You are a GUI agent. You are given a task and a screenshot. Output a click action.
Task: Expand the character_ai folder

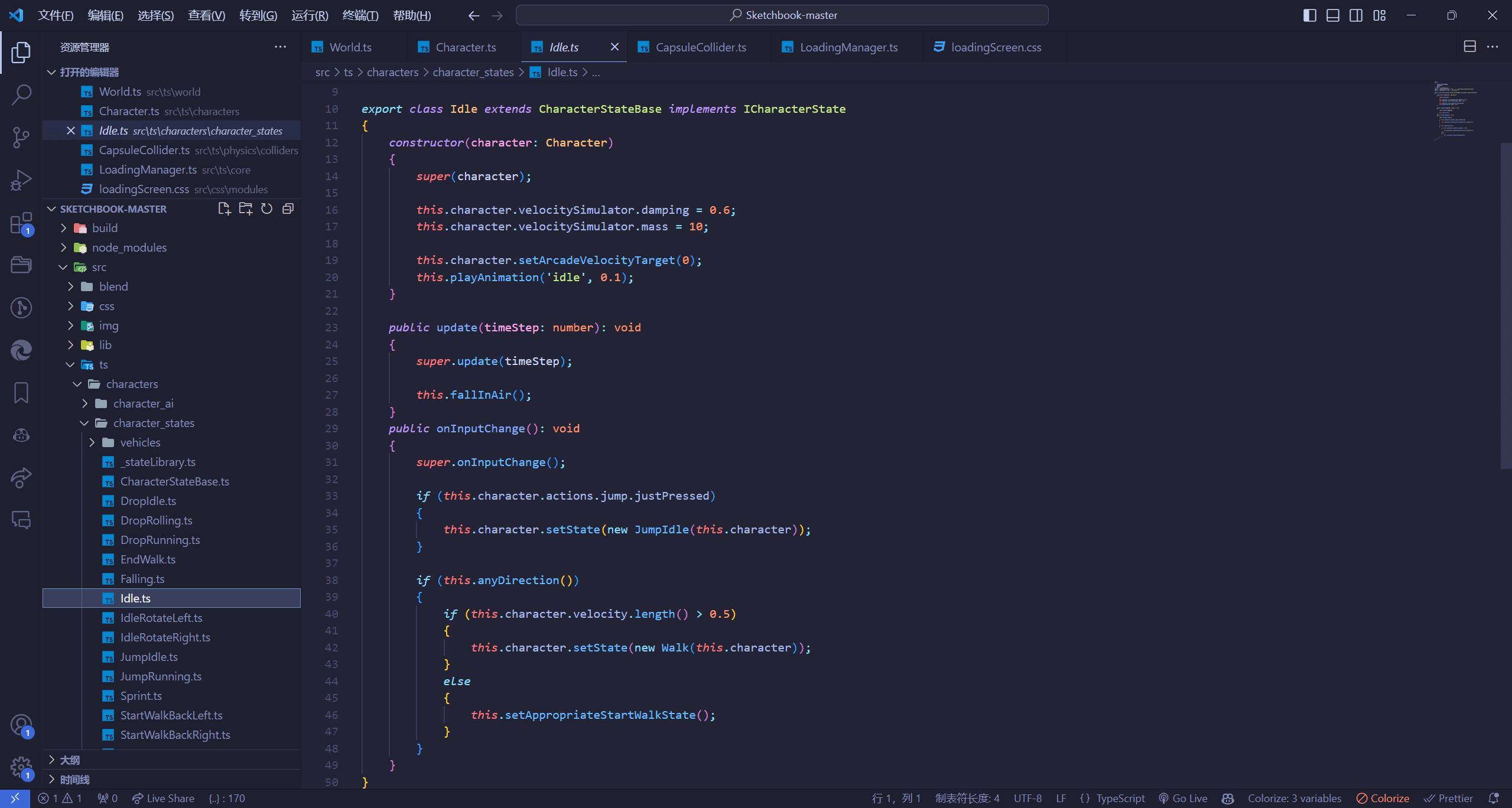tap(171, 403)
